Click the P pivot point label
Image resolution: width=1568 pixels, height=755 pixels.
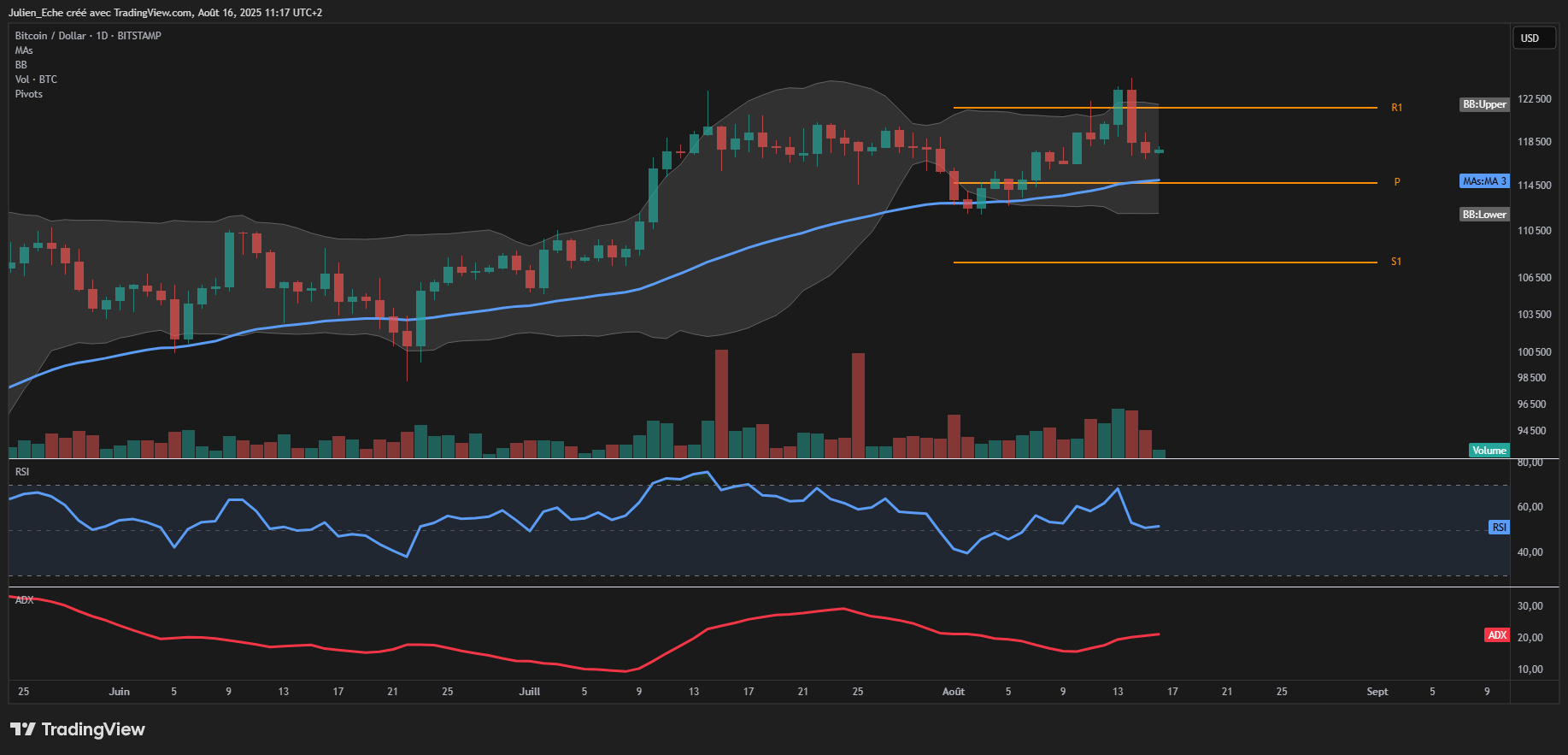[x=1397, y=182]
